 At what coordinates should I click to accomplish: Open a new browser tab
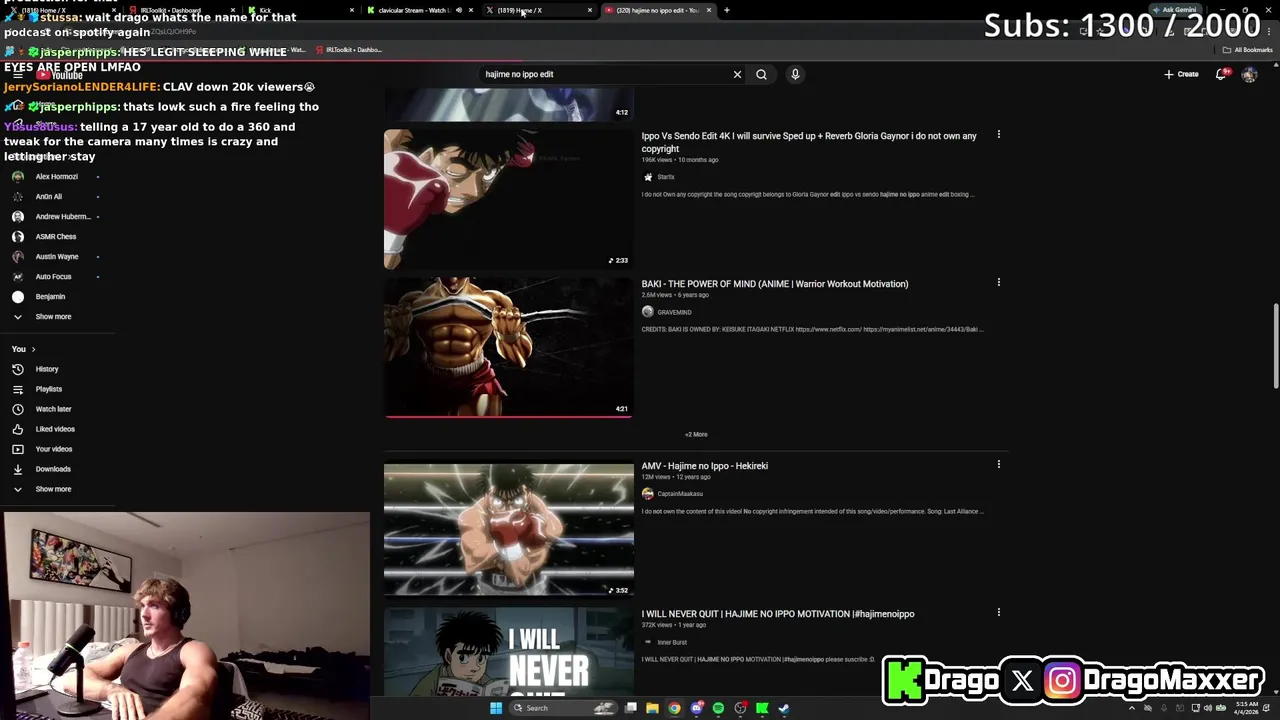coord(726,10)
